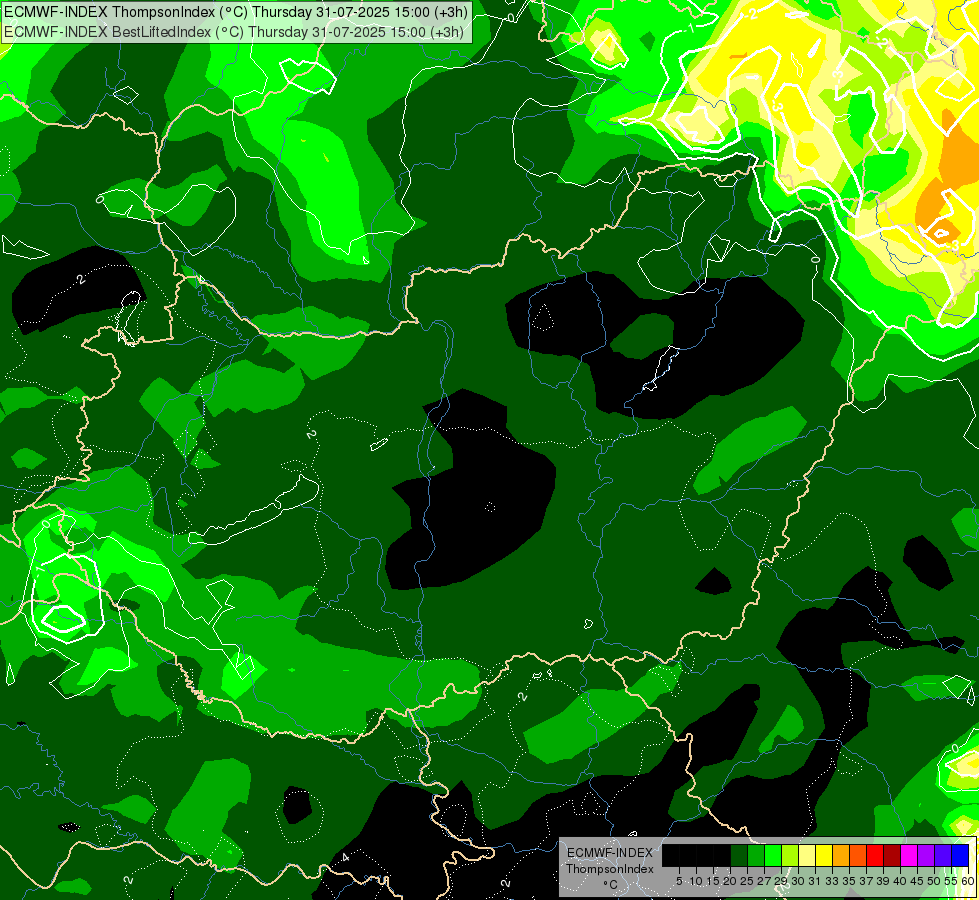Image resolution: width=979 pixels, height=900 pixels.
Task: Click the legend scale value 10
Action: (696, 881)
